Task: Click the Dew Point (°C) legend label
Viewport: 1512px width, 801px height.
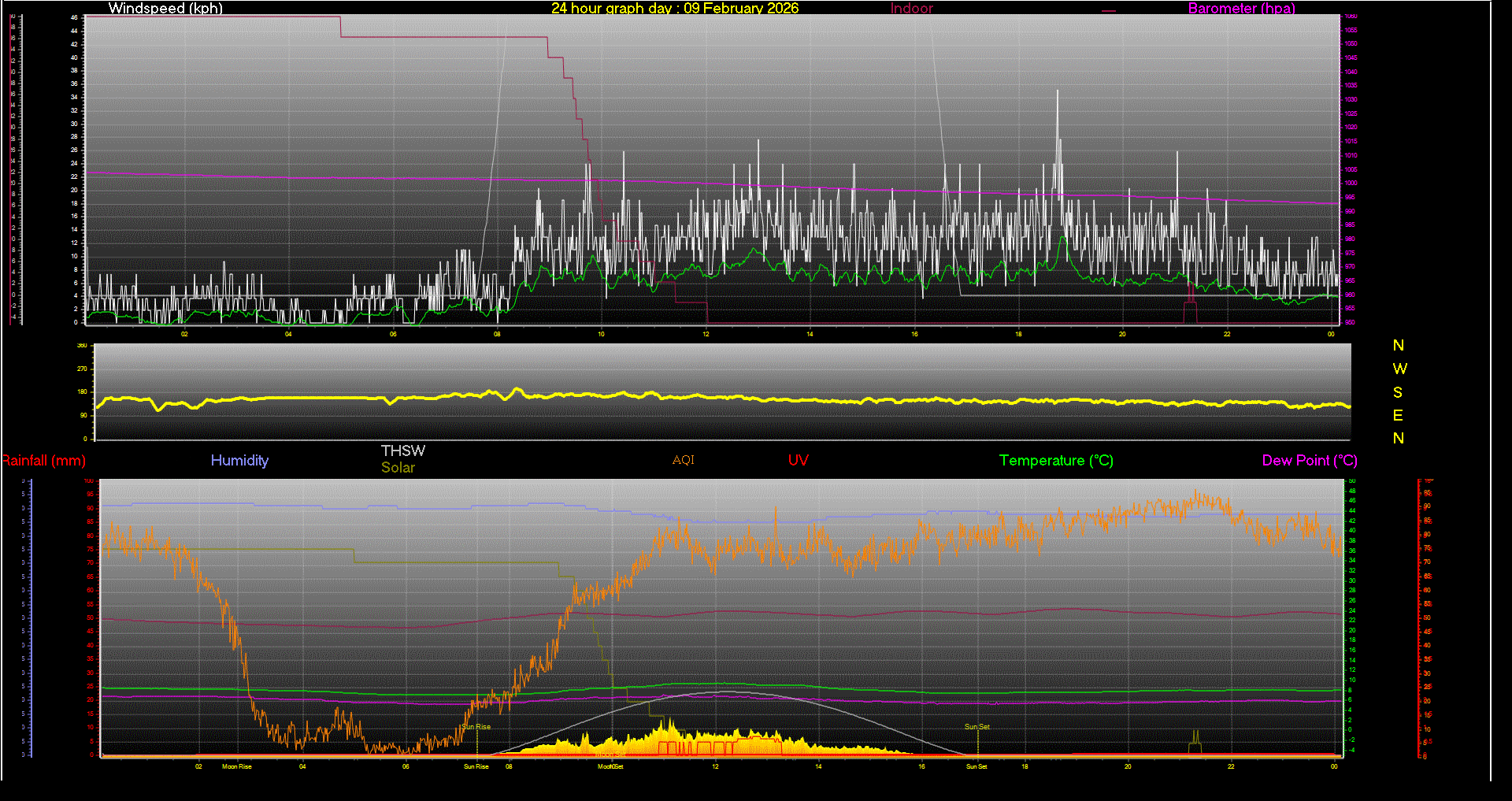Action: 1309,461
